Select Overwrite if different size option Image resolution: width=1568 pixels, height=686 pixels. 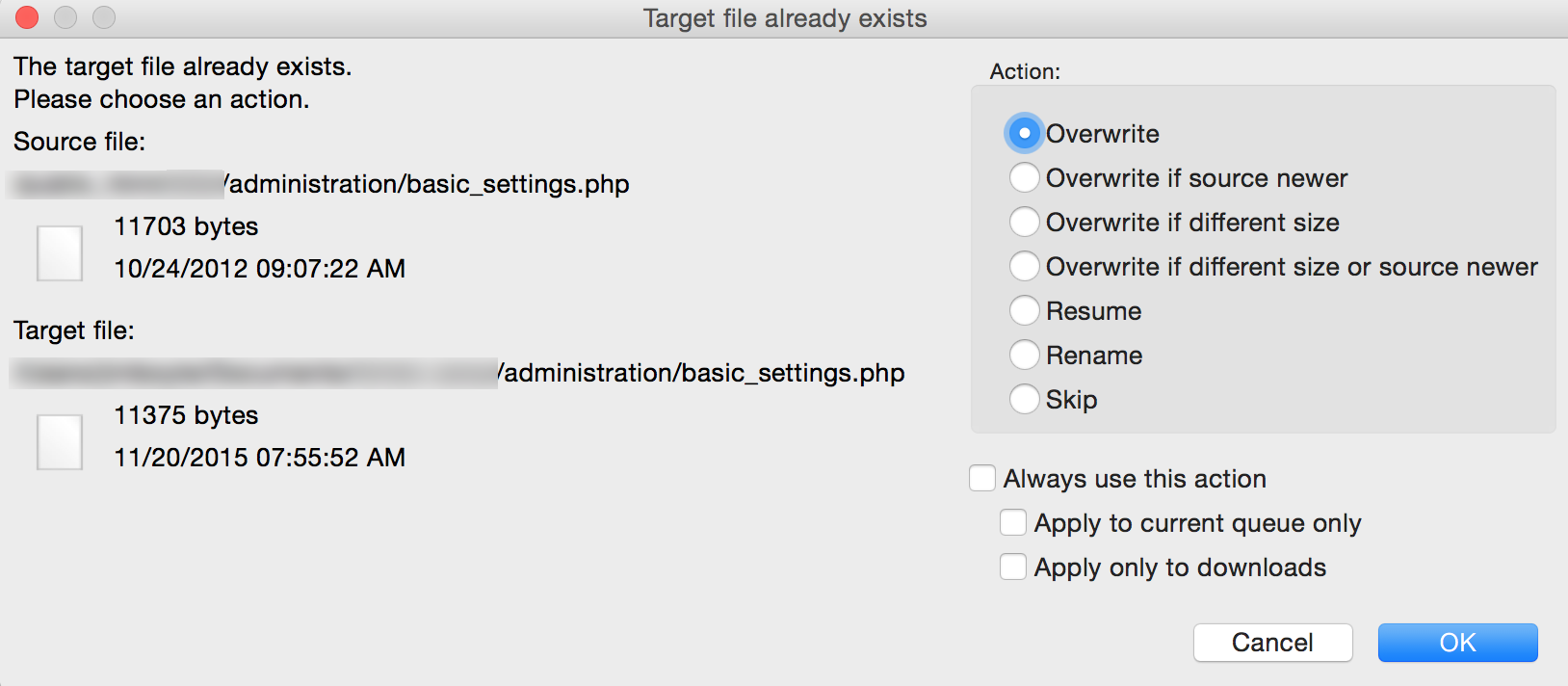pyautogui.click(x=1024, y=223)
